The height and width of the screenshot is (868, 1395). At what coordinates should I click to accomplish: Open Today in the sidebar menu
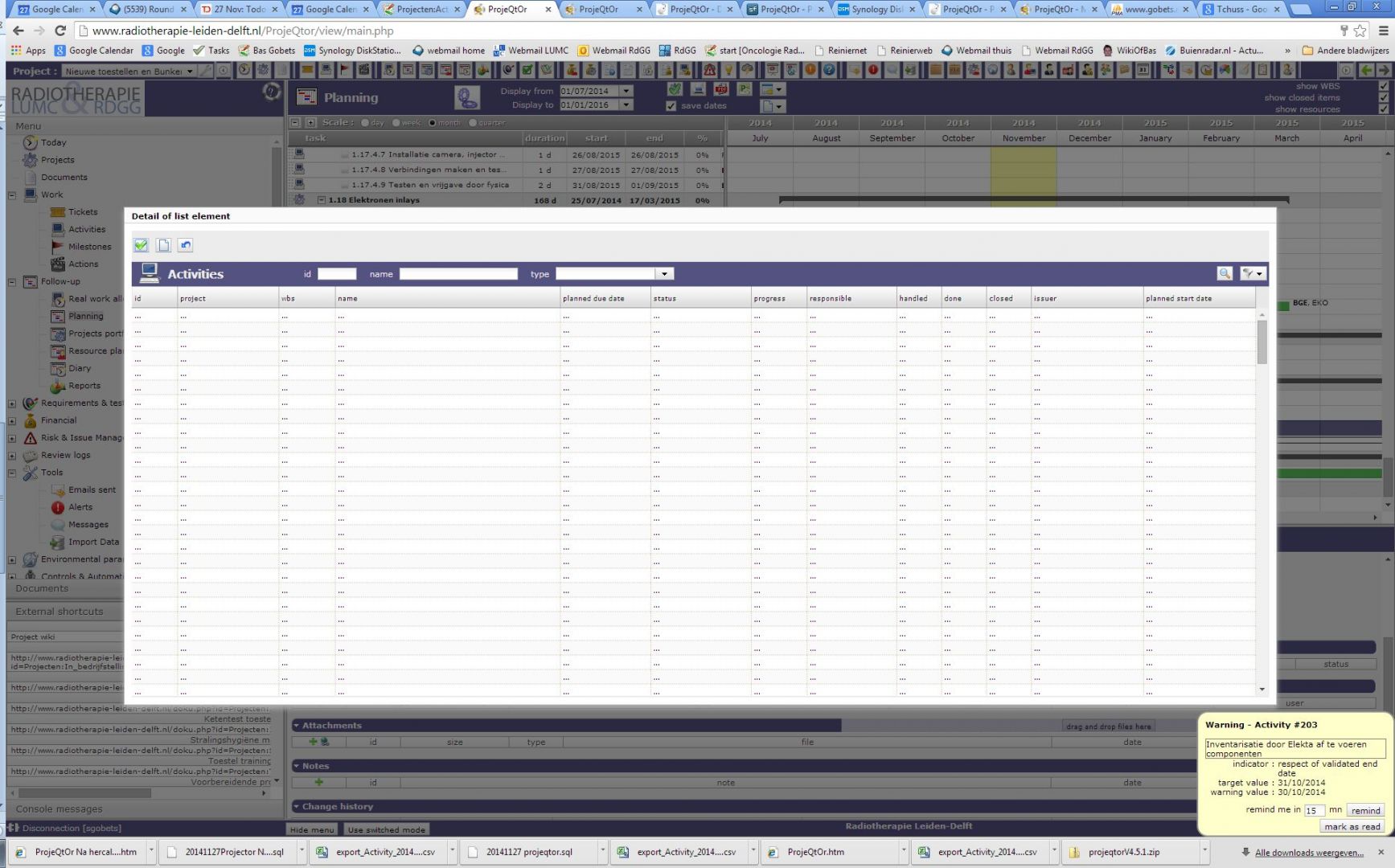coord(54,142)
